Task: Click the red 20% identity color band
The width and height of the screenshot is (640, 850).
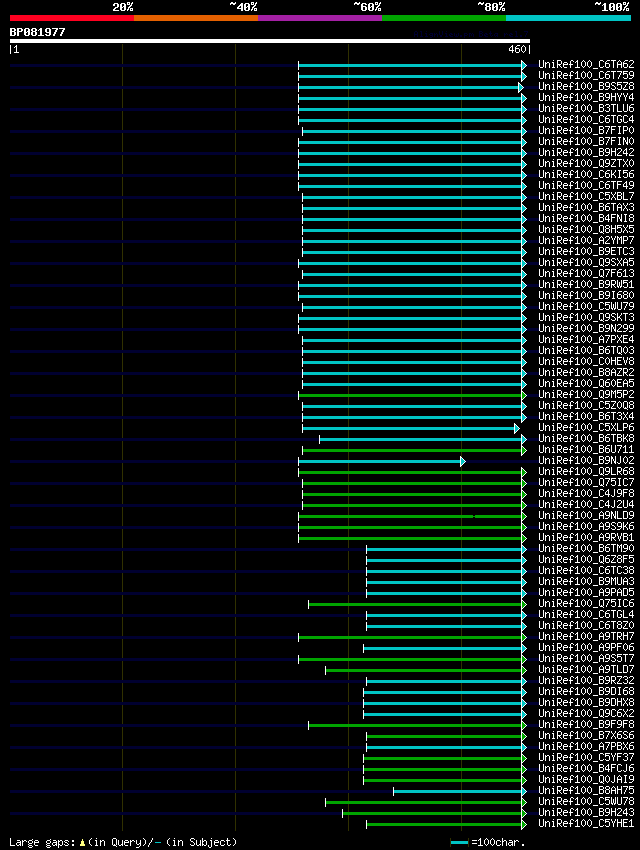Action: click(72, 18)
